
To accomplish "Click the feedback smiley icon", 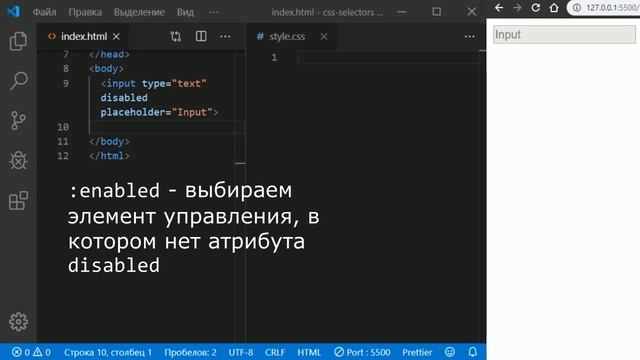I will click(450, 352).
